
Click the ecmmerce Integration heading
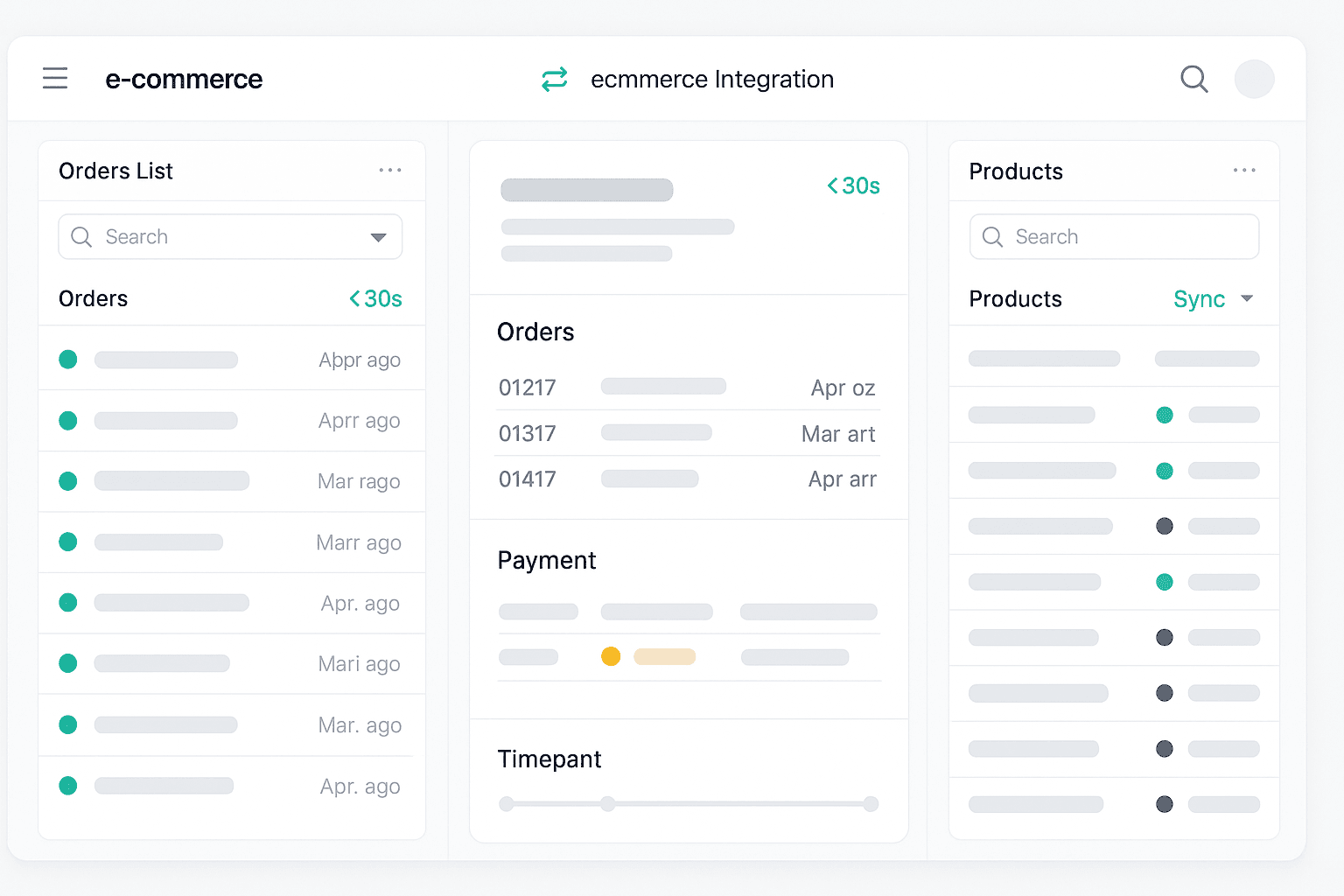point(711,79)
